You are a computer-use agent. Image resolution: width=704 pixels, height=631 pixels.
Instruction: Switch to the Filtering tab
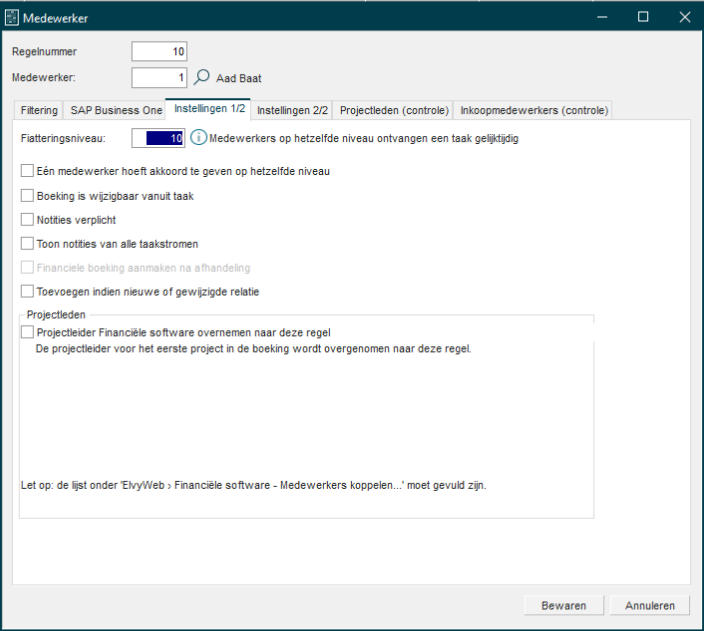[39, 110]
